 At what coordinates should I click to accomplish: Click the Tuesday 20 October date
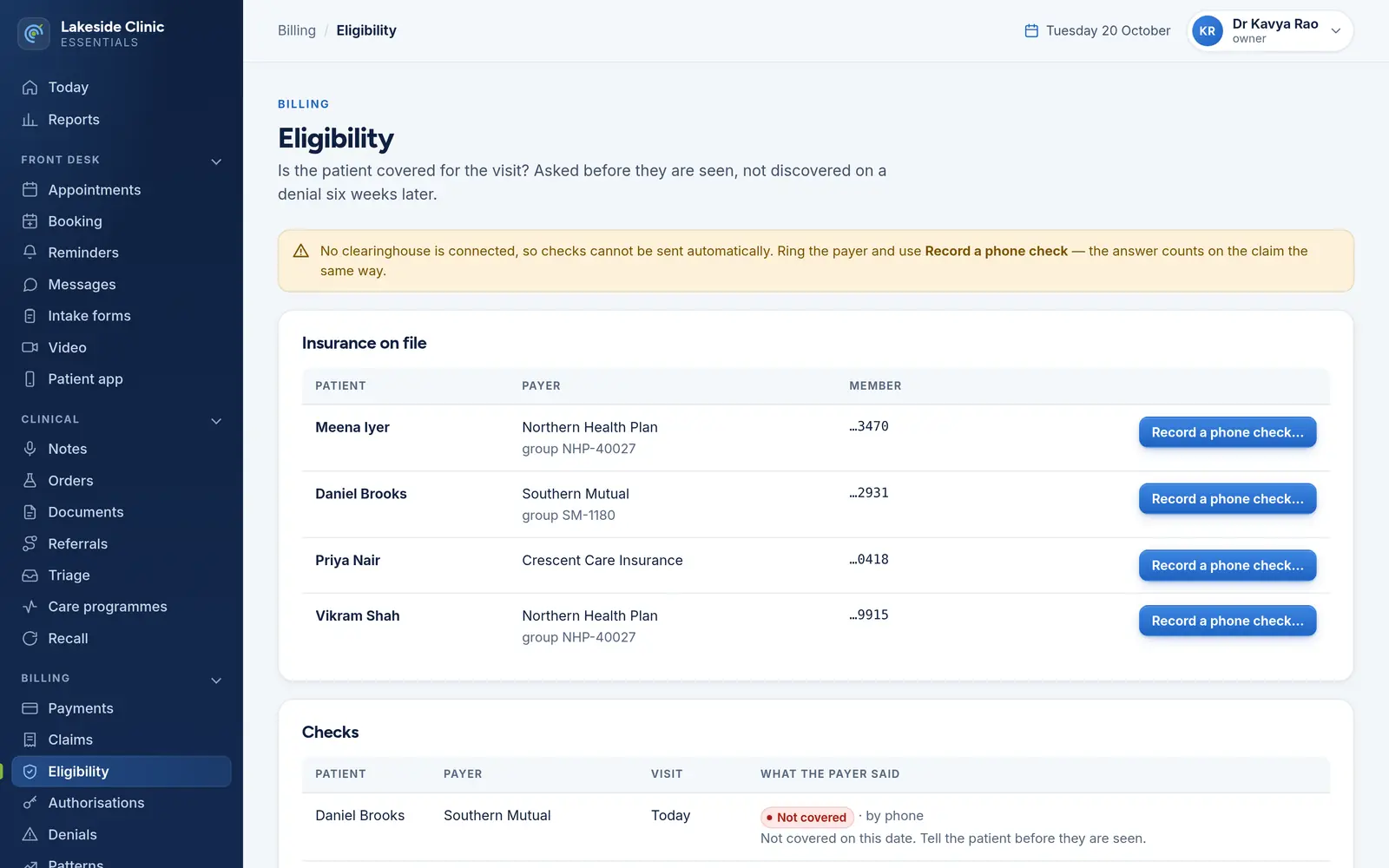[x=1108, y=31]
